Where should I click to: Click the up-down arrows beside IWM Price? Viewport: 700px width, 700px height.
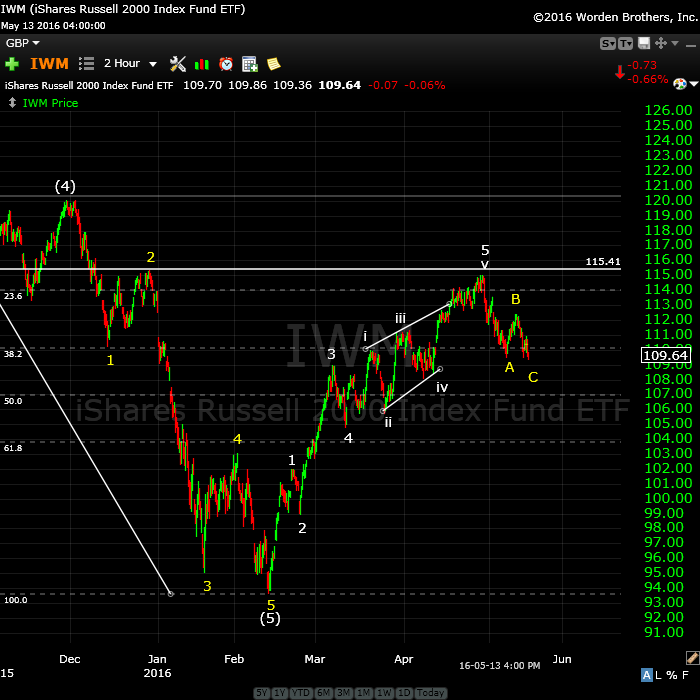(x=12, y=103)
